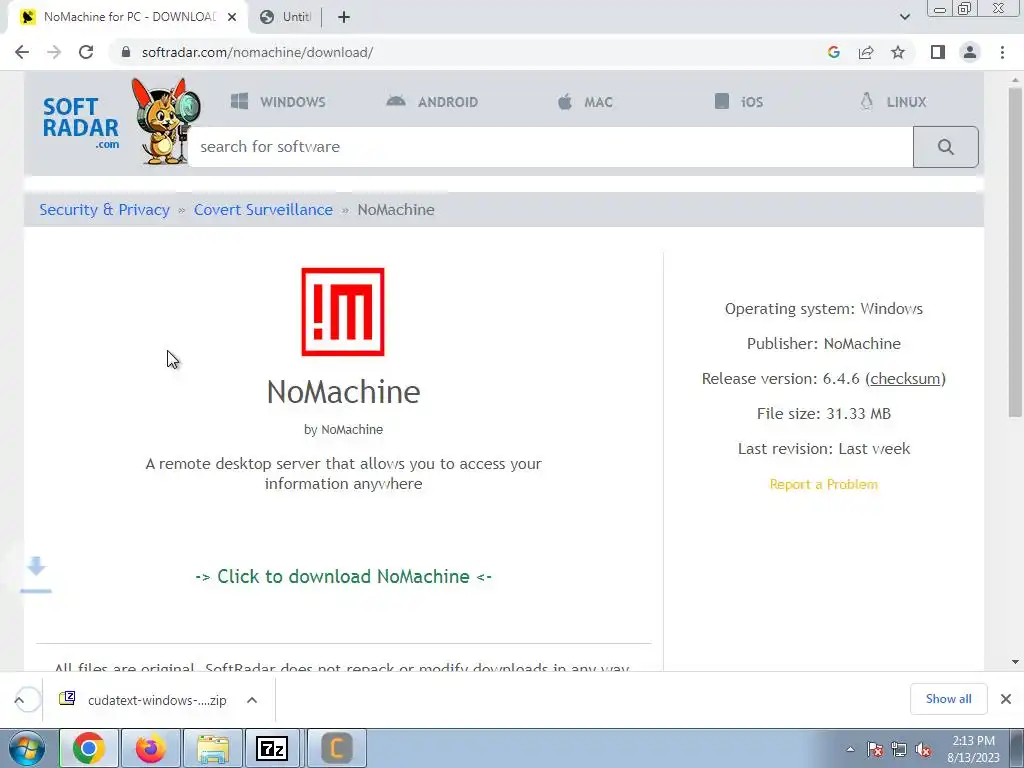Click the NoMachine breadcrumb text

click(x=396, y=210)
